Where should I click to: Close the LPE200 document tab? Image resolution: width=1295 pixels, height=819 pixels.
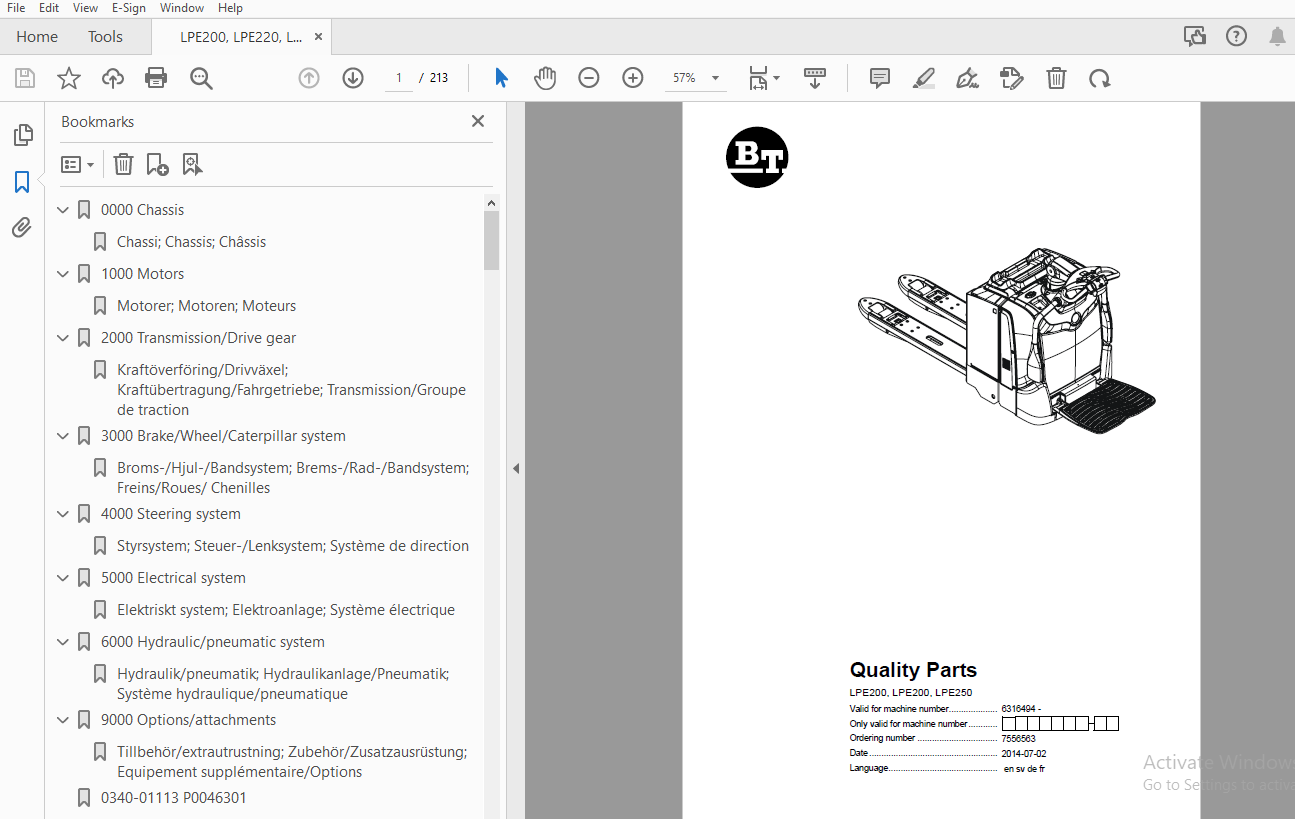point(319,37)
